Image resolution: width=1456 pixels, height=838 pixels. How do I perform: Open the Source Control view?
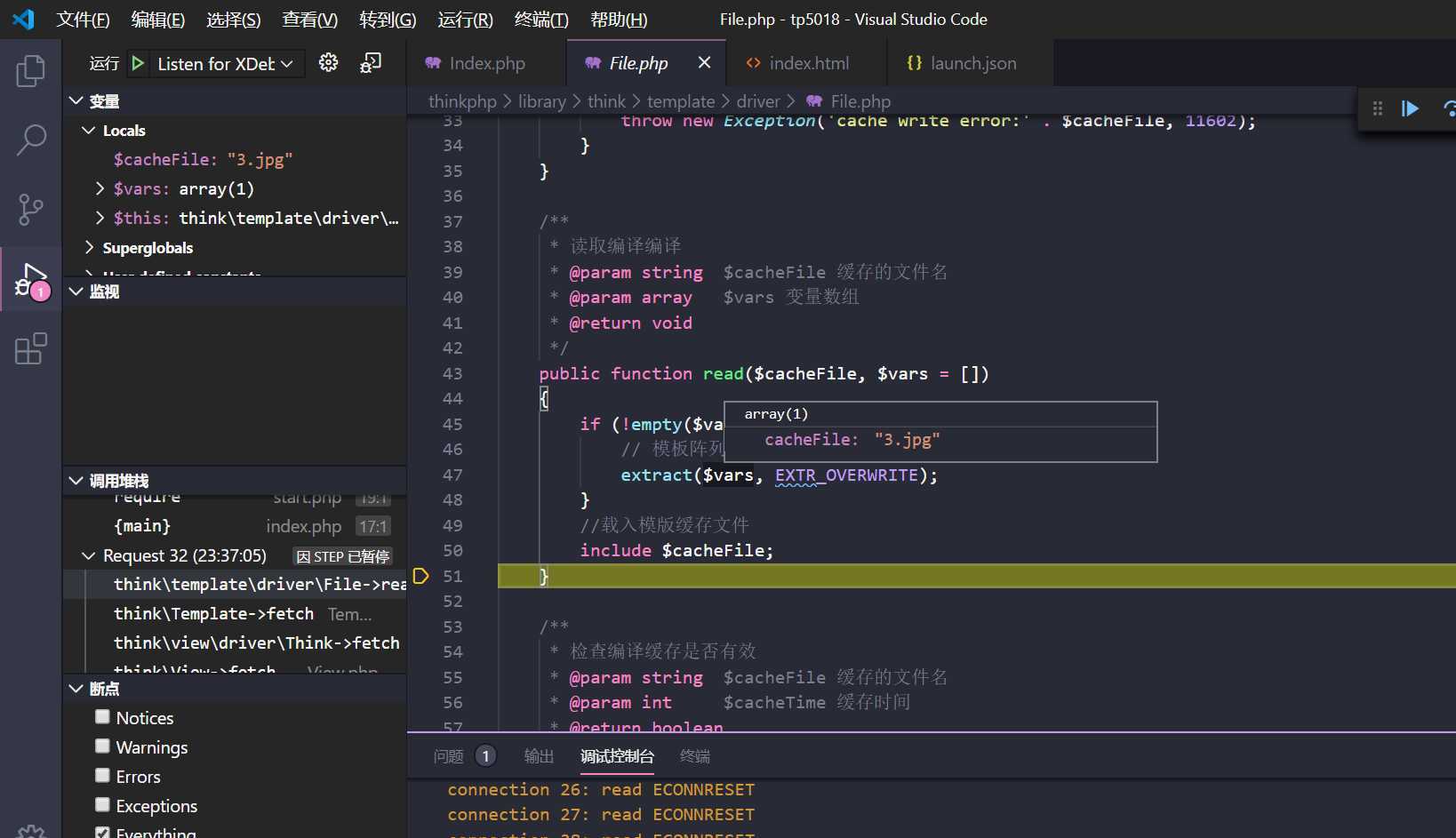[x=30, y=210]
